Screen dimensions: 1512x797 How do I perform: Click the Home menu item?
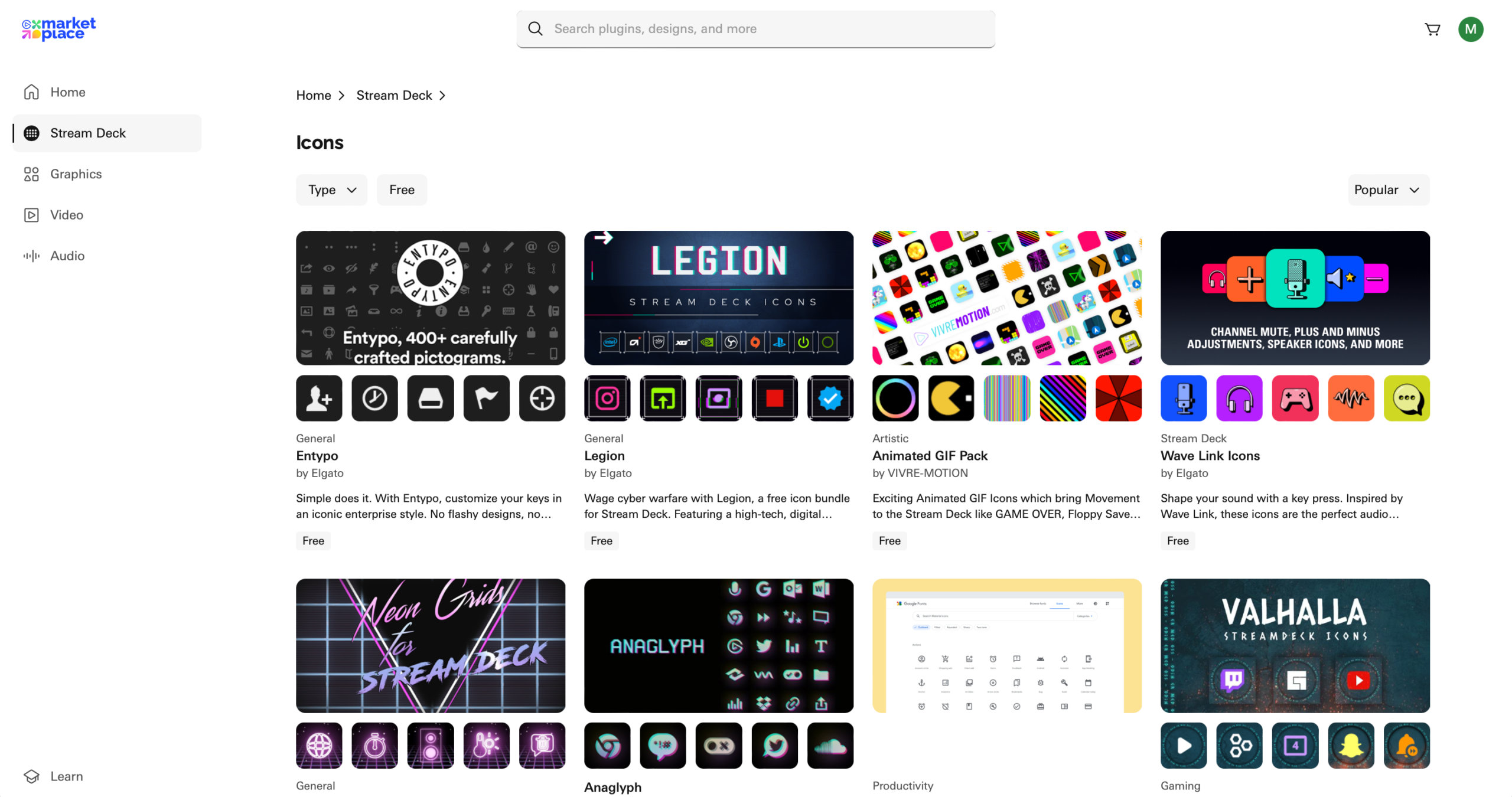pyautogui.click(x=68, y=91)
